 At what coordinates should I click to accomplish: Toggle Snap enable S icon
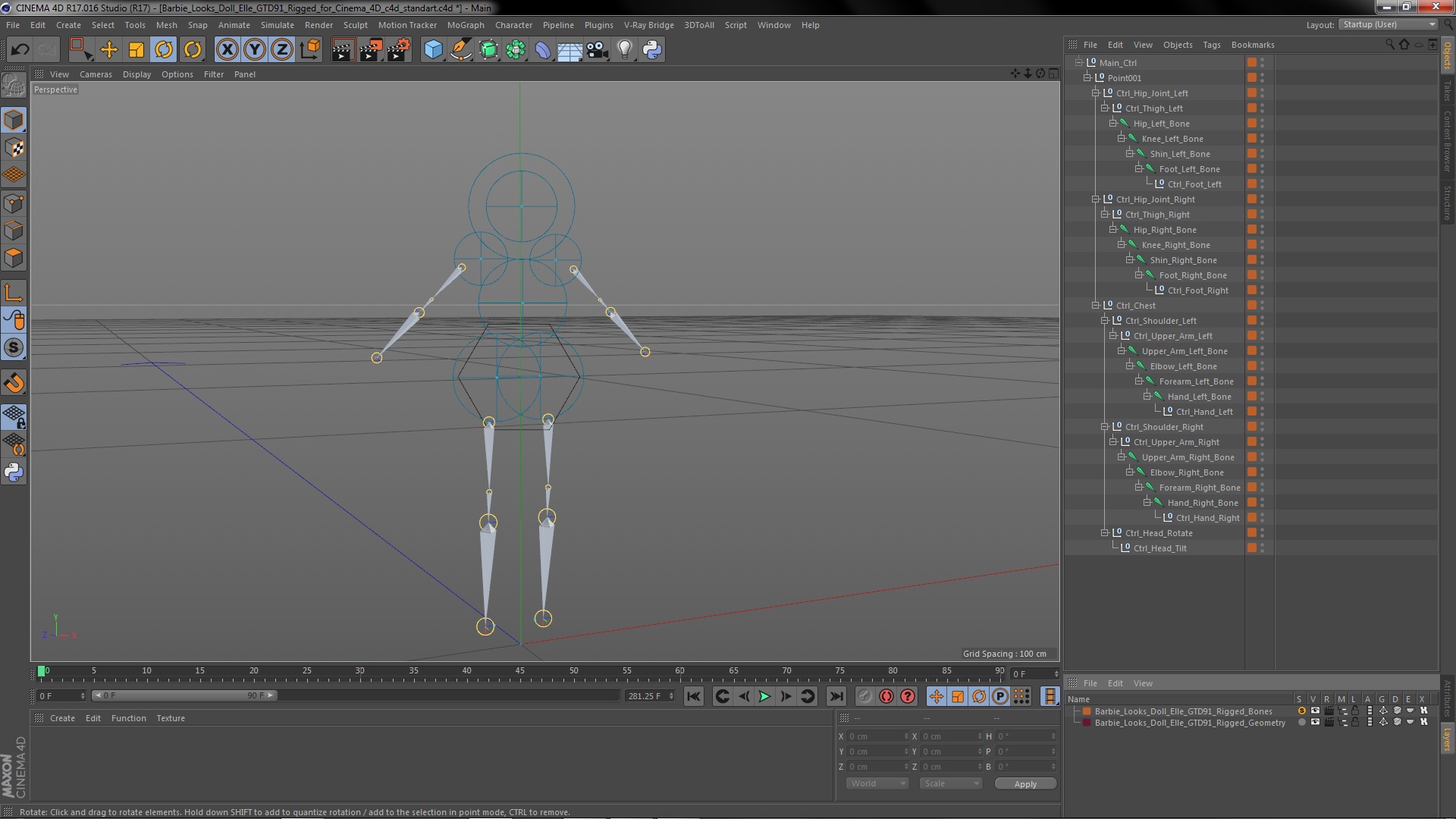click(x=14, y=347)
